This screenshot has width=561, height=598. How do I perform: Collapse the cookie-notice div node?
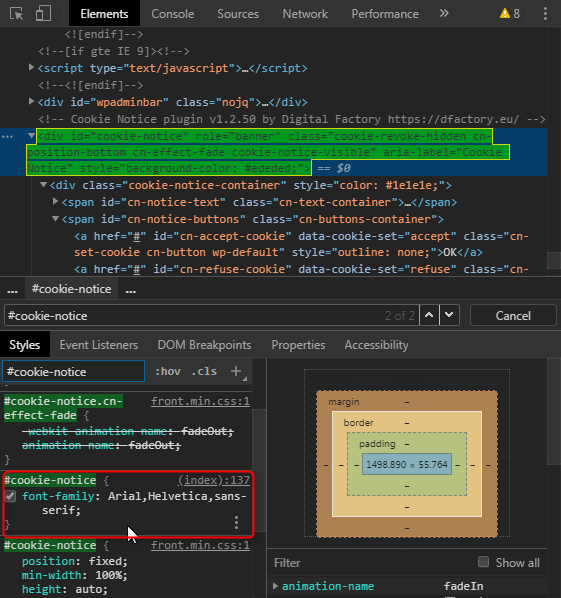point(31,136)
